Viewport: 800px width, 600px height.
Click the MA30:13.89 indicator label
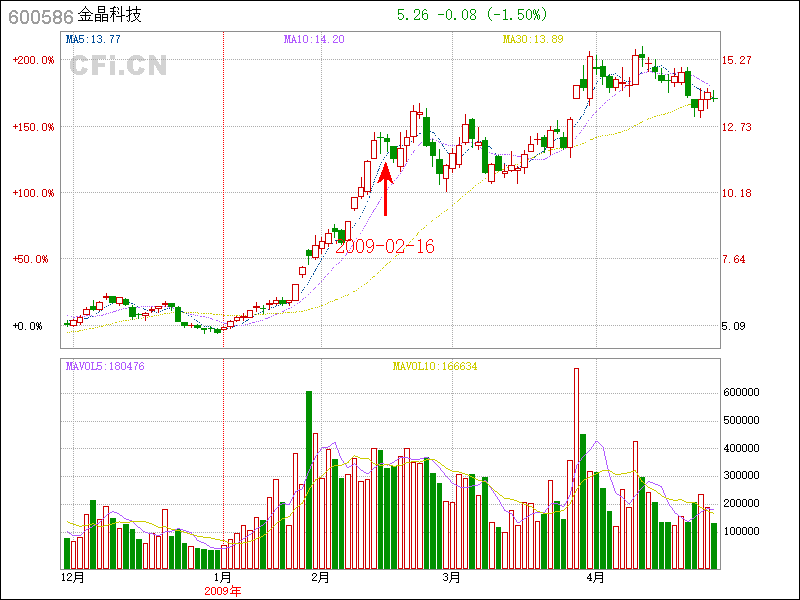point(532,39)
